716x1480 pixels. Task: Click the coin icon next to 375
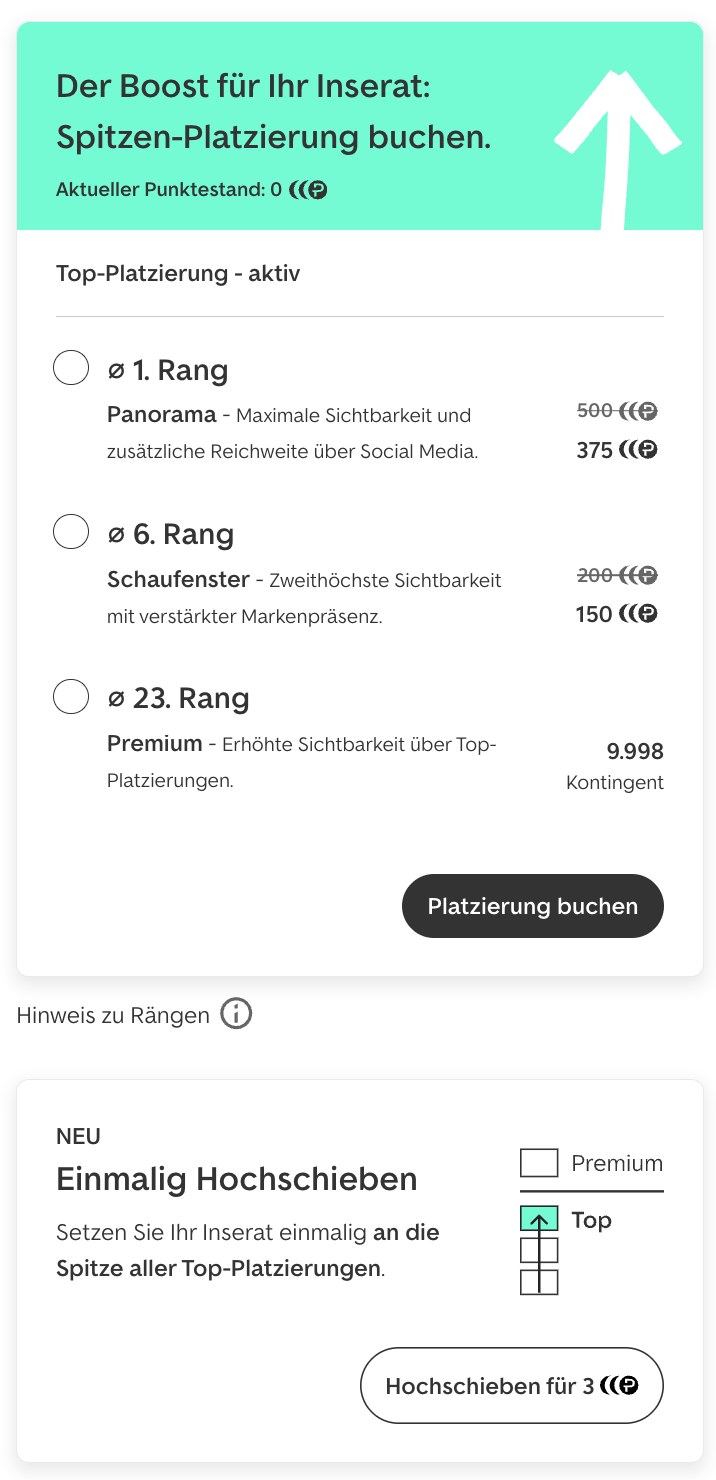point(646,449)
